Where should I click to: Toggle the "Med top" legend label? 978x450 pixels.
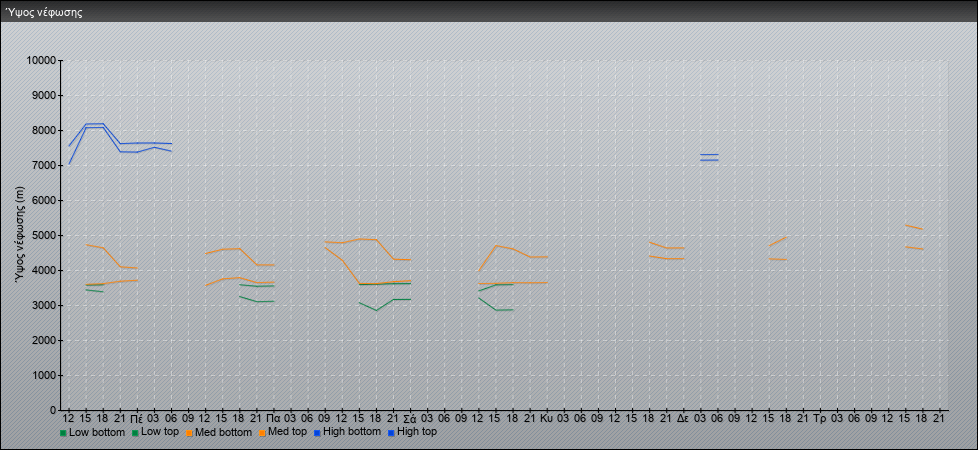click(288, 432)
